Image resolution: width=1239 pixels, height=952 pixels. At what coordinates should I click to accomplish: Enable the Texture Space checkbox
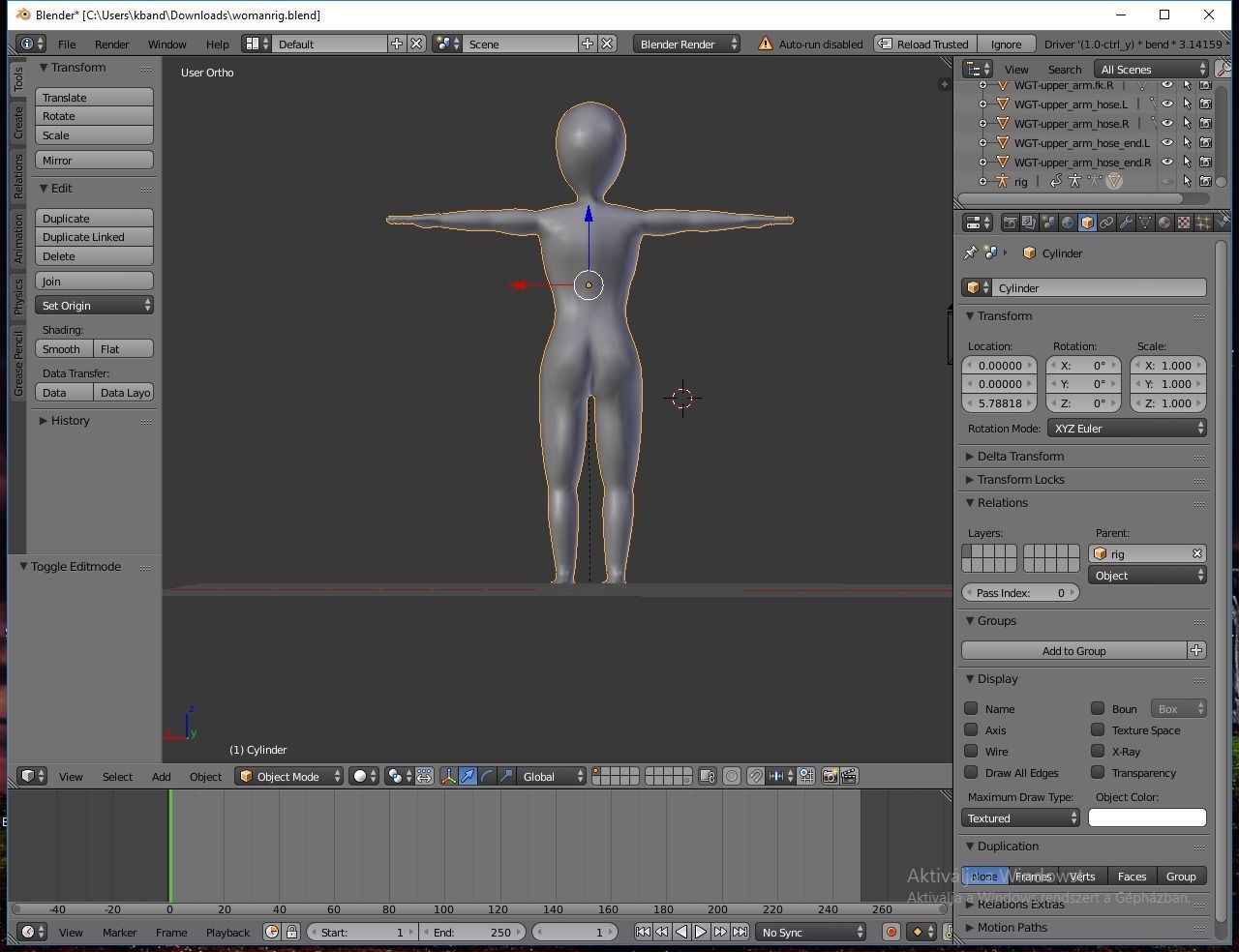click(x=1098, y=729)
